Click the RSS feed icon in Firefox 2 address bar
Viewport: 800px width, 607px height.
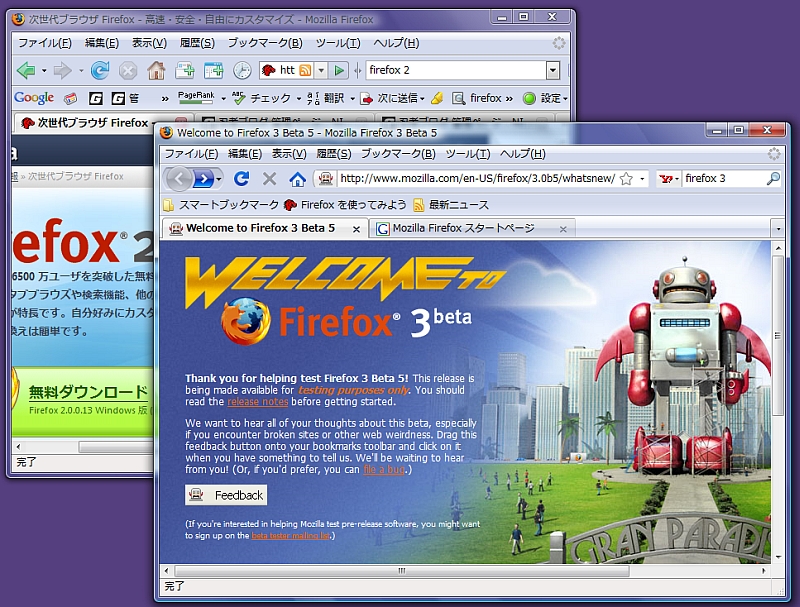[305, 70]
